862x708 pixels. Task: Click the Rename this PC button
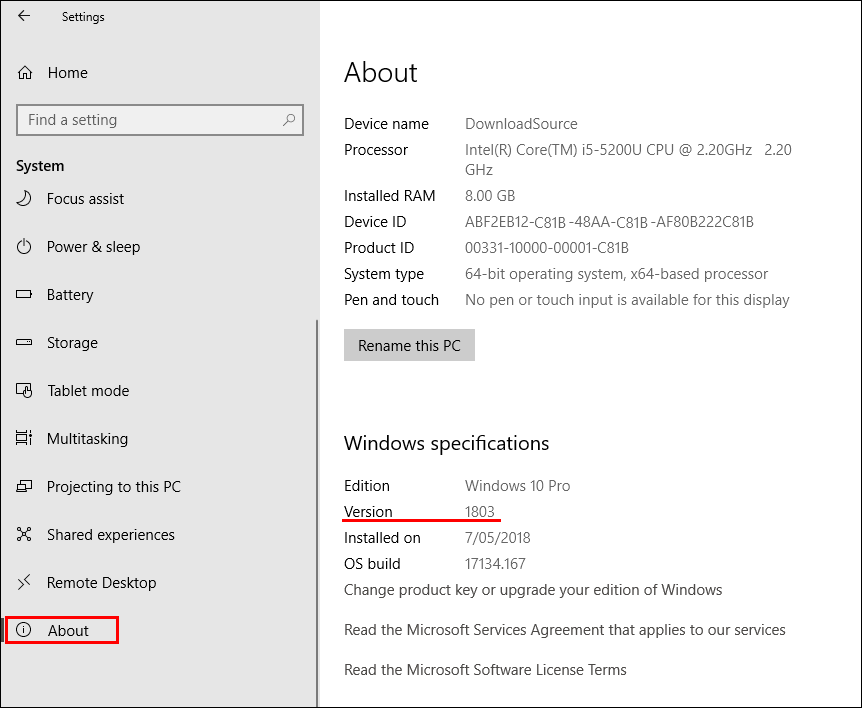pyautogui.click(x=409, y=345)
